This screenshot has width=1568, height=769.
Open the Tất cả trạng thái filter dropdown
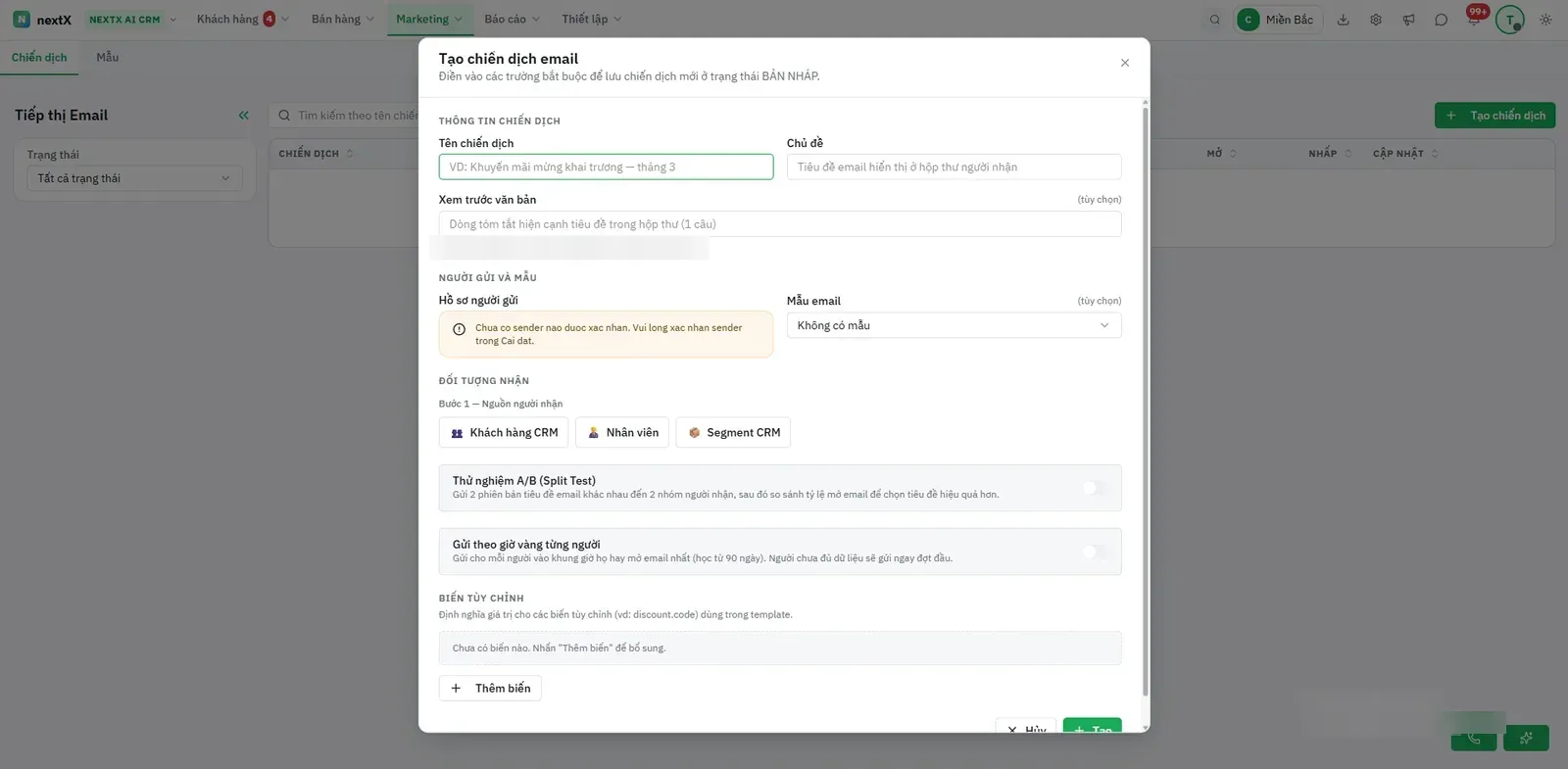[134, 178]
